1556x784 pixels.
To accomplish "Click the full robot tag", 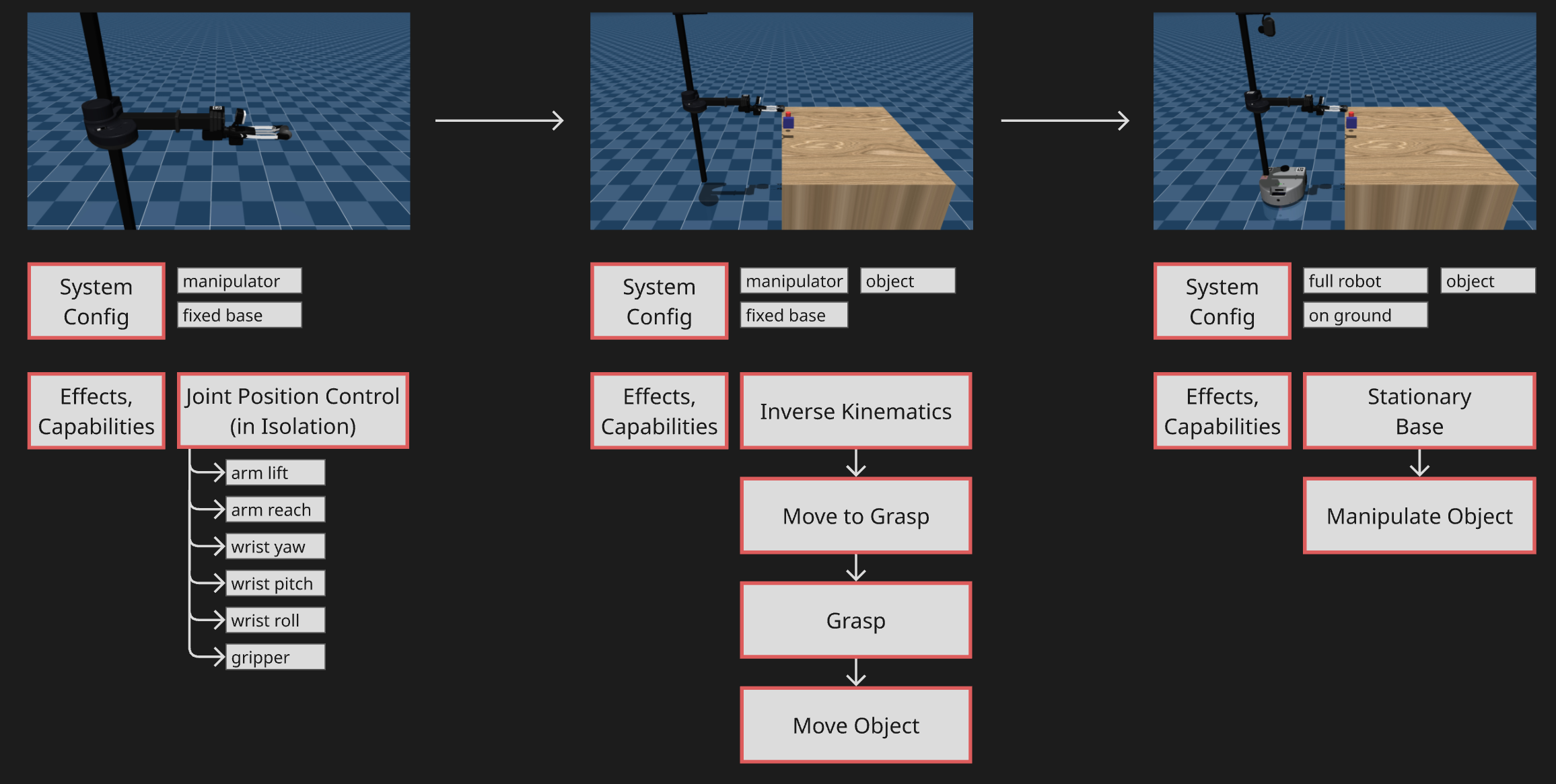I will click(x=1364, y=281).
